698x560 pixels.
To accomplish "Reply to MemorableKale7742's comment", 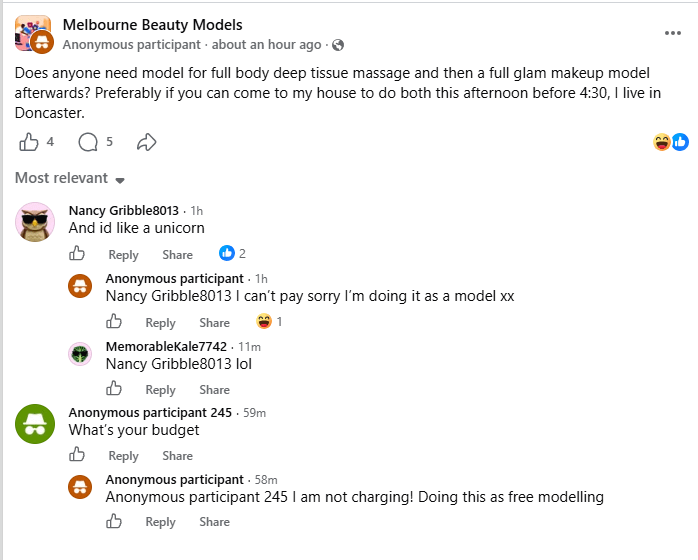I will (x=160, y=390).
